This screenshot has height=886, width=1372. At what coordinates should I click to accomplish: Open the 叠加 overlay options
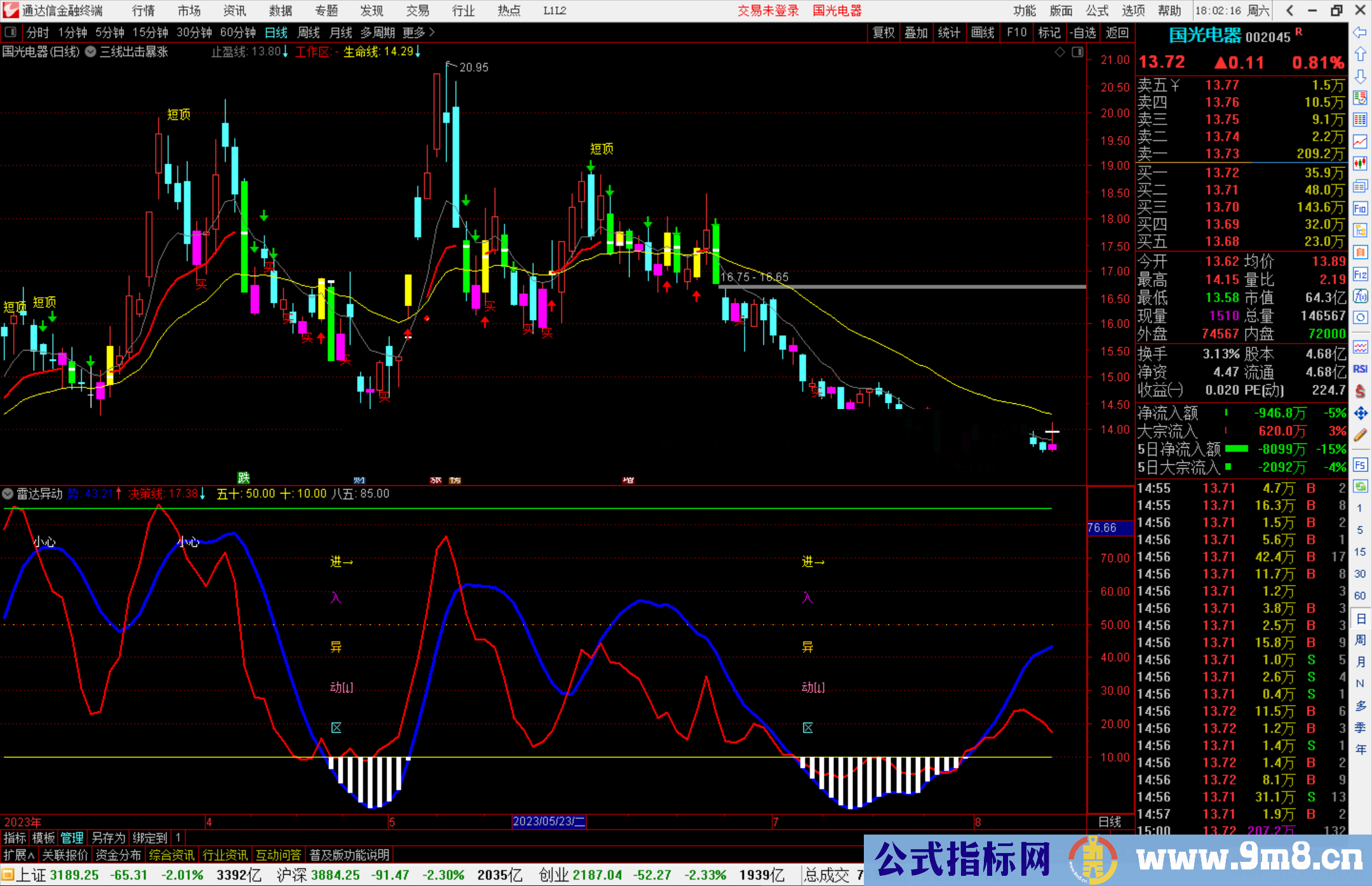point(917,32)
